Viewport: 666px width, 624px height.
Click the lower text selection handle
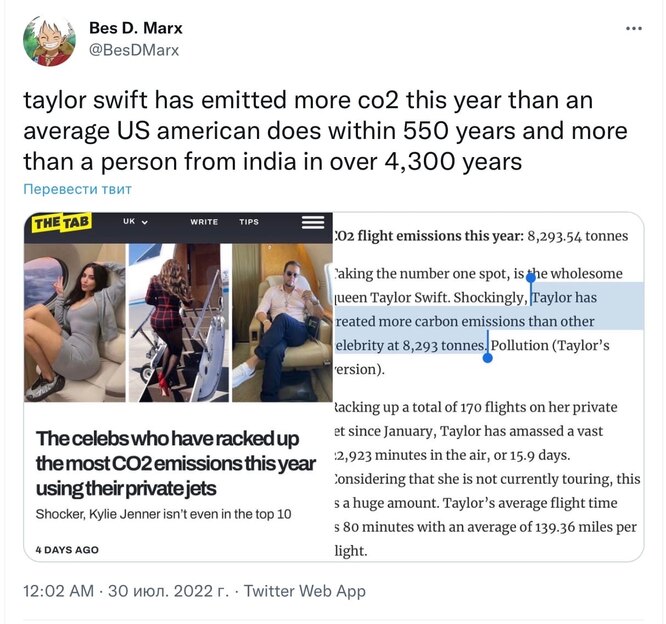point(488,358)
